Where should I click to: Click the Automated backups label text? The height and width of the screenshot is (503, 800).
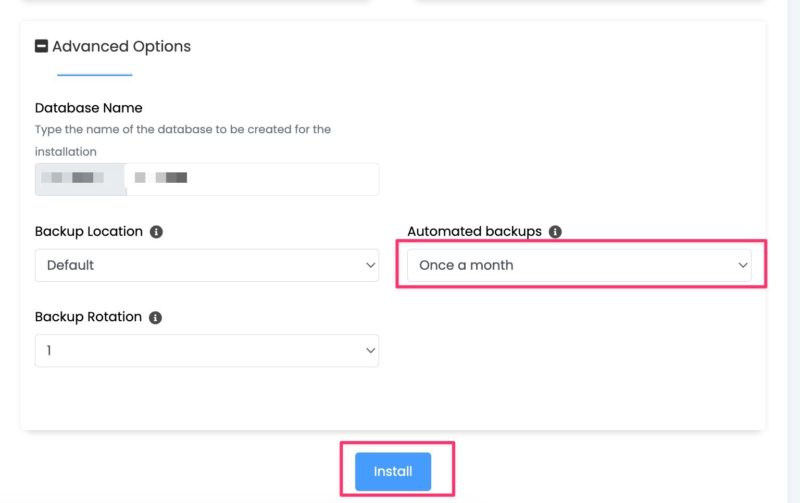click(474, 232)
